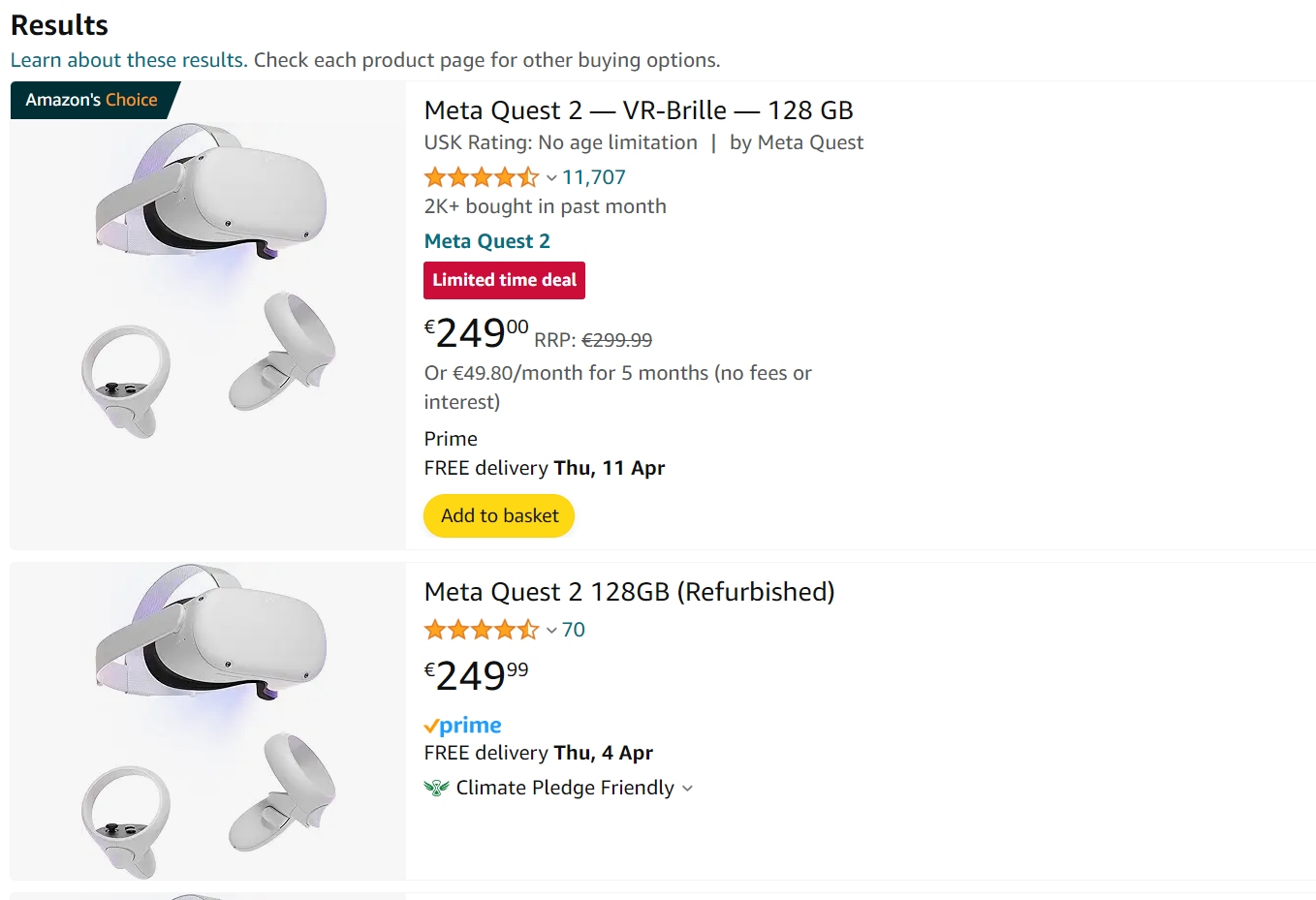The image size is (1316, 900).
Task: Add Meta Quest 2 to basket
Action: click(x=499, y=515)
